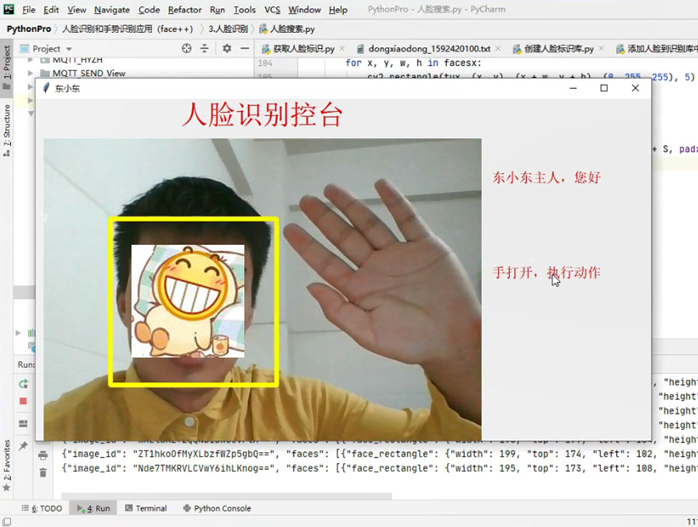698x527 pixels.
Task: Open the Edit menu
Action: (x=51, y=9)
